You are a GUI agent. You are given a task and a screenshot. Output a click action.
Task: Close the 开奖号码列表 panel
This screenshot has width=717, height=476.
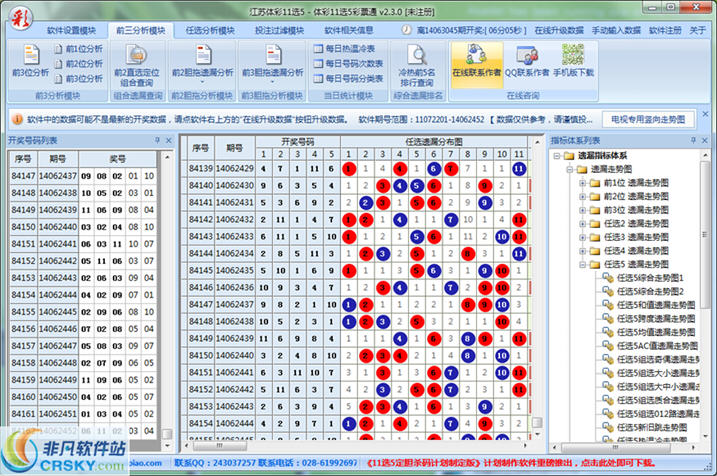click(x=169, y=140)
